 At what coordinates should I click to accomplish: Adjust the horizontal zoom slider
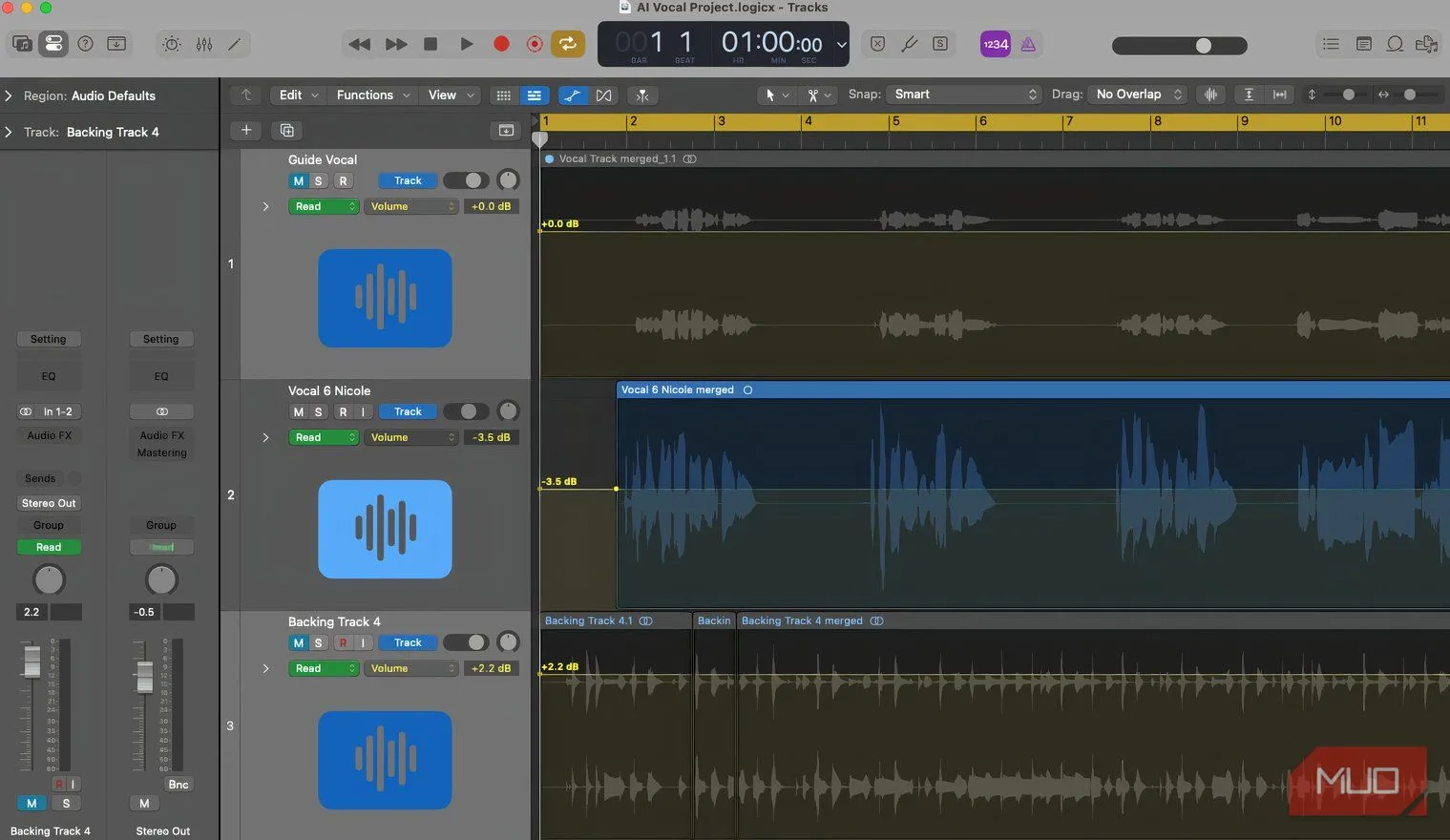(x=1409, y=94)
